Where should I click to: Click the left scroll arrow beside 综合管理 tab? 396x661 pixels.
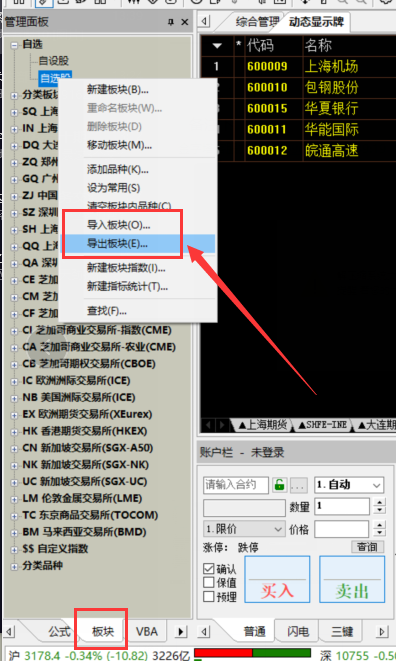205,21
